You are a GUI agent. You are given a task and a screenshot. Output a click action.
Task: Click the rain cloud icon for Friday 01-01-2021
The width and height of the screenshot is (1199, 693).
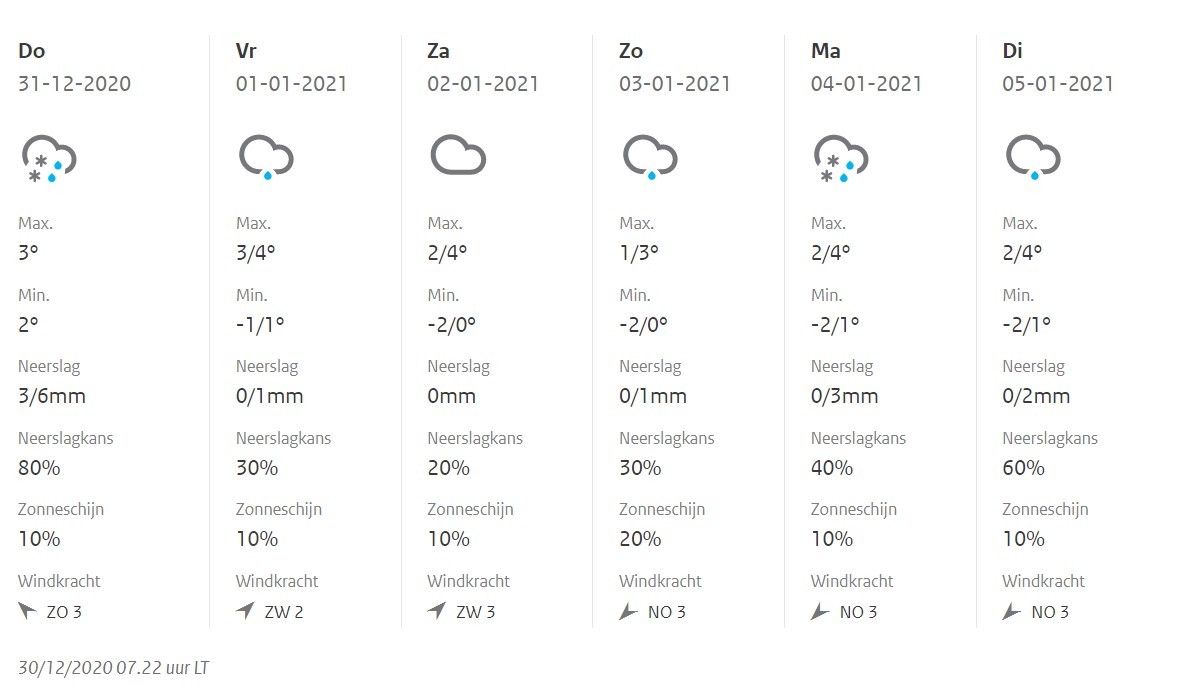tap(265, 158)
